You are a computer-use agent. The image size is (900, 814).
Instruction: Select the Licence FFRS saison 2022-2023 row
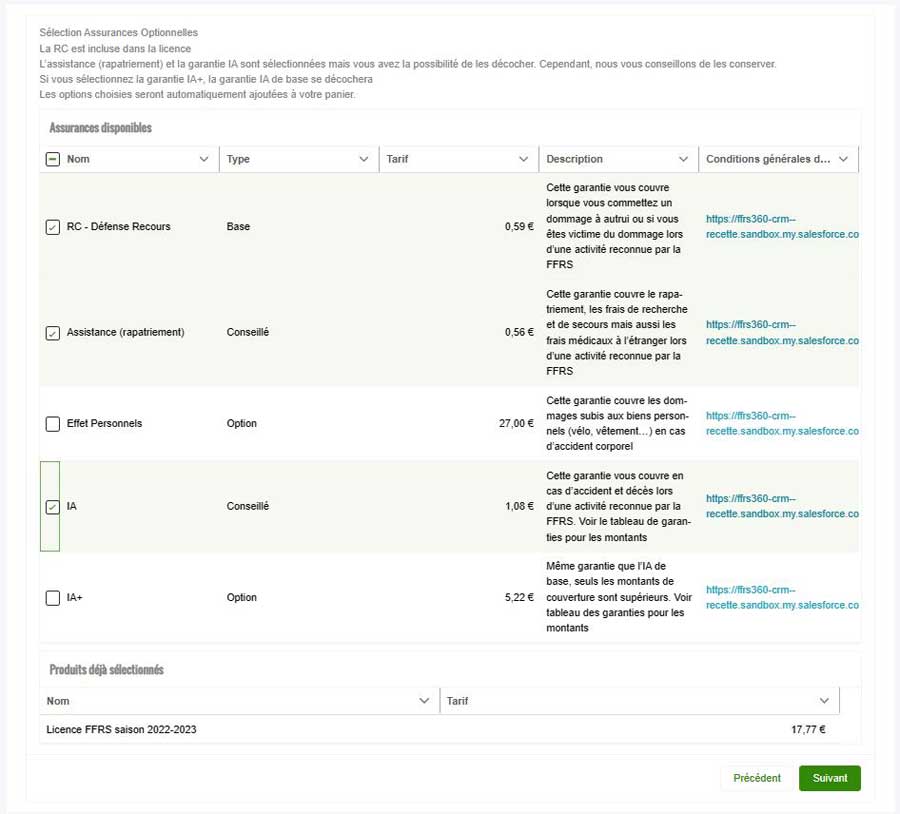[439, 730]
